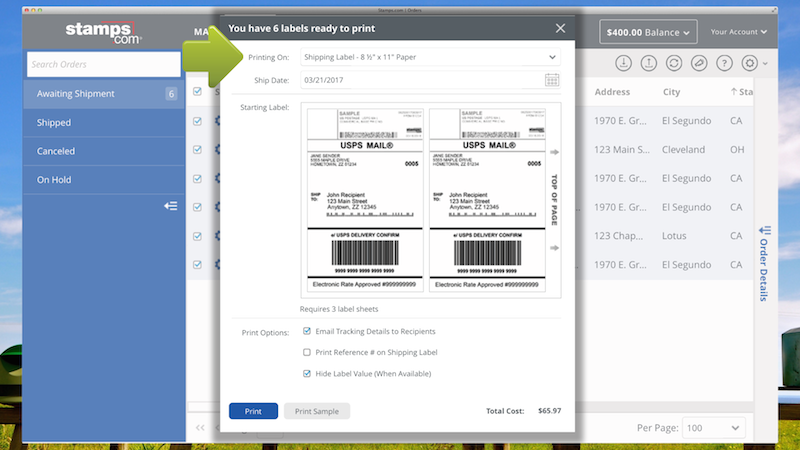The image size is (800, 450).
Task: Collapse the left sidebar with arrow icon
Action: [171, 206]
